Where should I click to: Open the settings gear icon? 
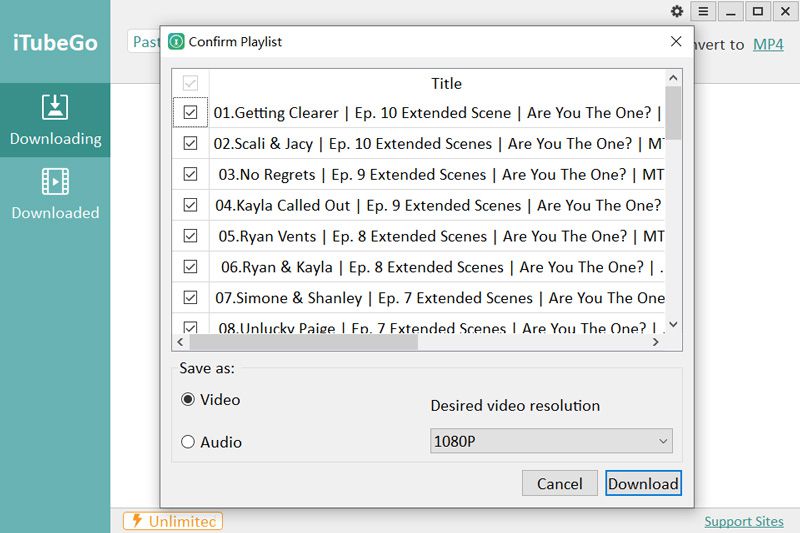pos(677,11)
